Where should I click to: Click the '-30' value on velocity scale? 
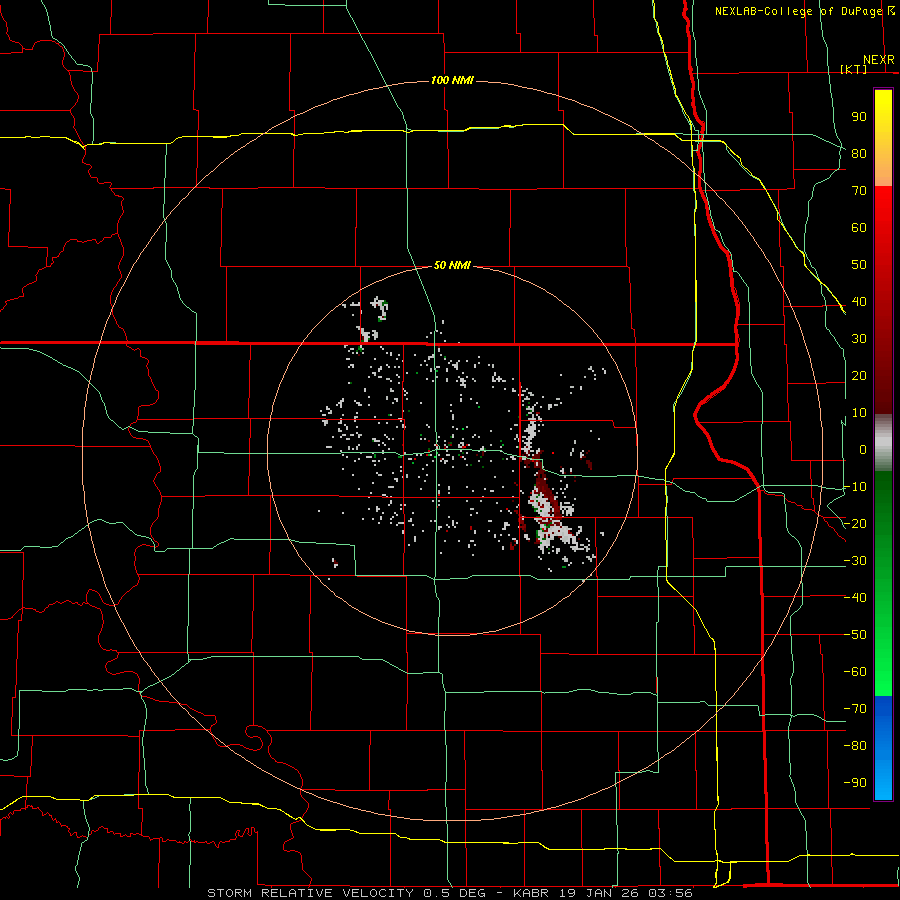[855, 561]
